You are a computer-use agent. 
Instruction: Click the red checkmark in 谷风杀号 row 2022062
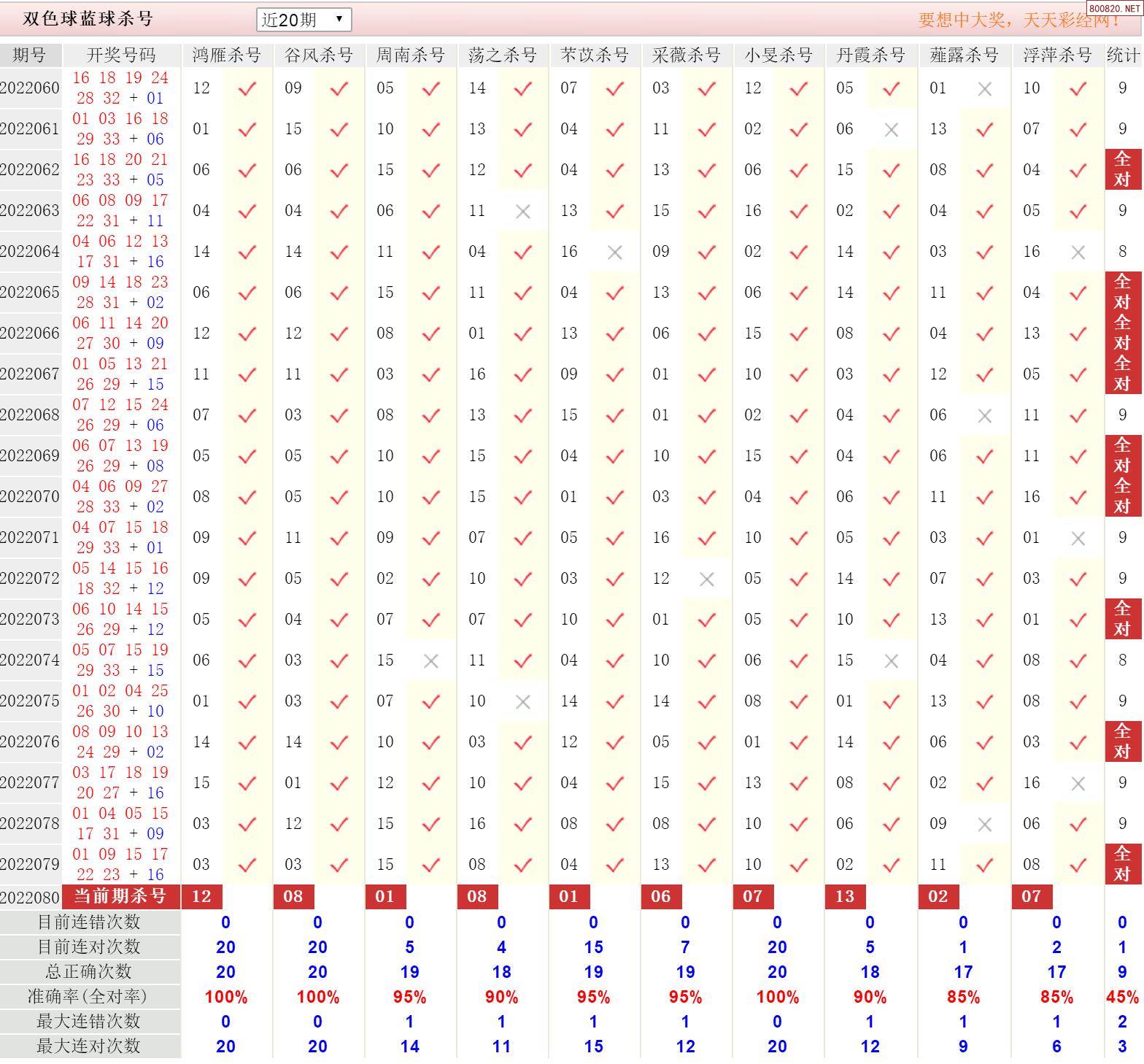coord(339,171)
